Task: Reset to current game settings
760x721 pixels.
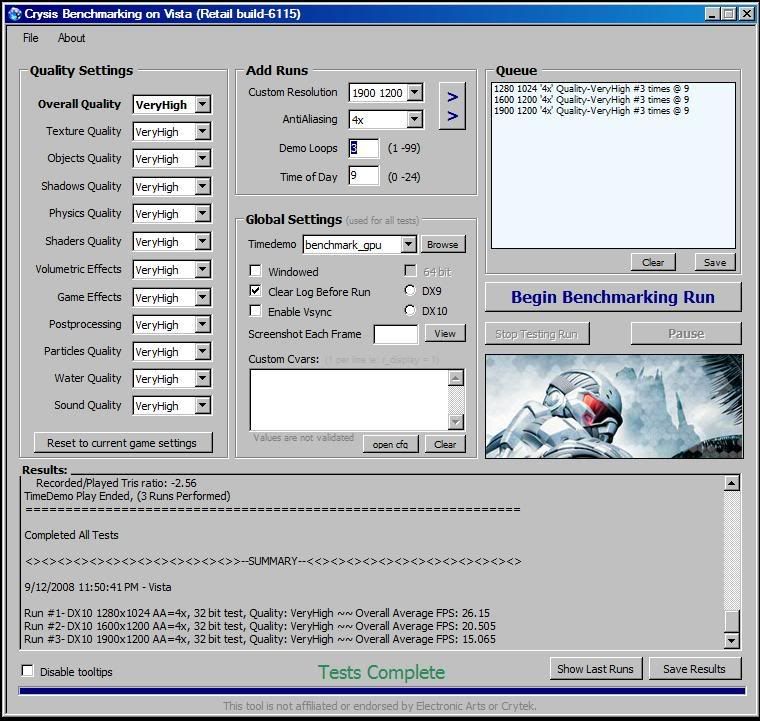Action: (x=123, y=443)
